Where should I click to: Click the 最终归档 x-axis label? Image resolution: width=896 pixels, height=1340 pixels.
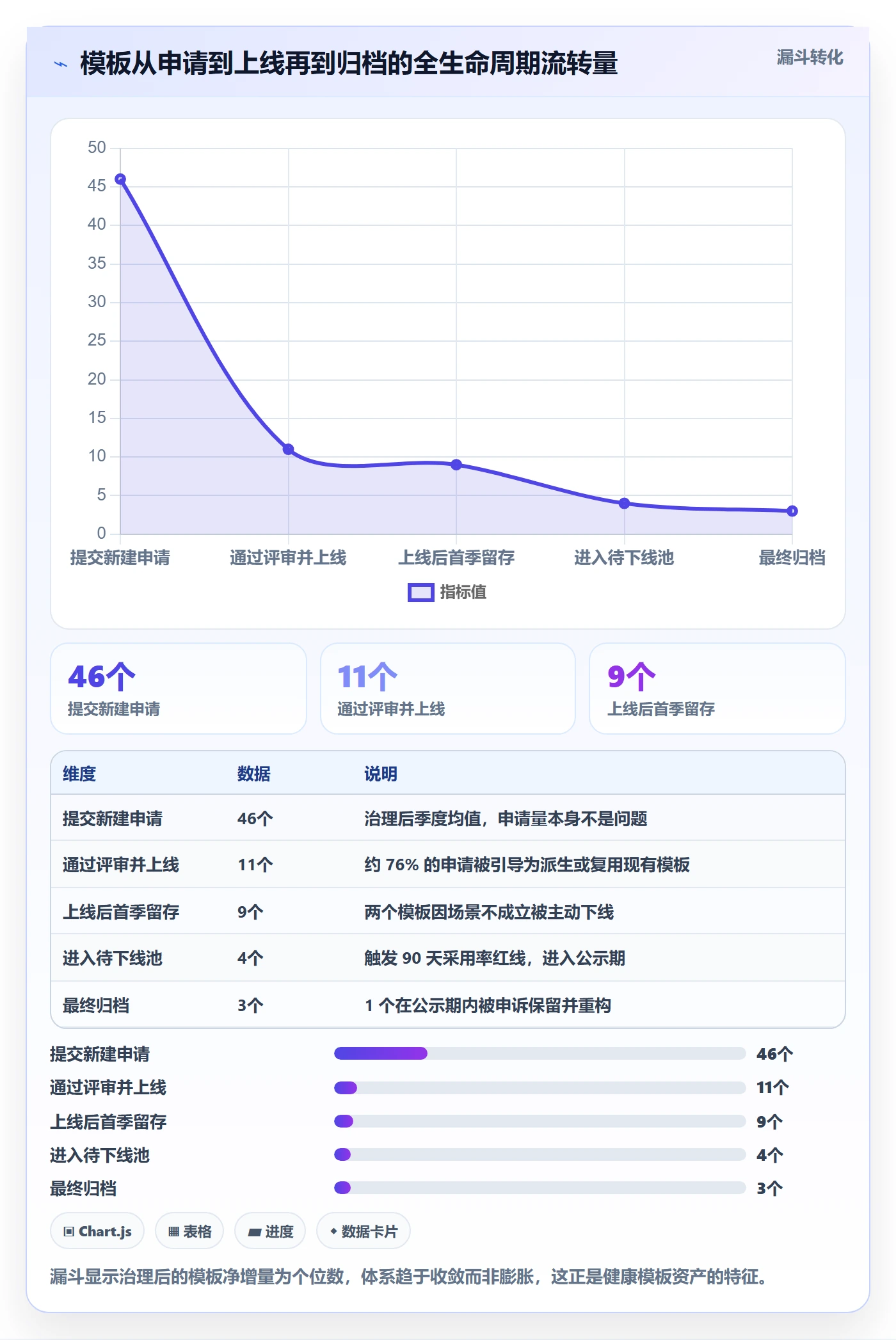tap(792, 557)
